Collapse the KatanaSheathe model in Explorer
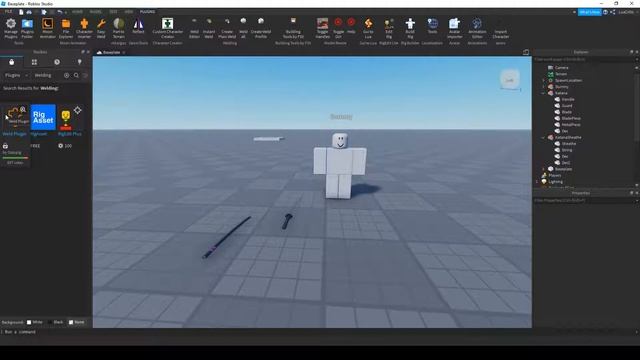Image resolution: width=640 pixels, height=360 pixels. point(543,138)
